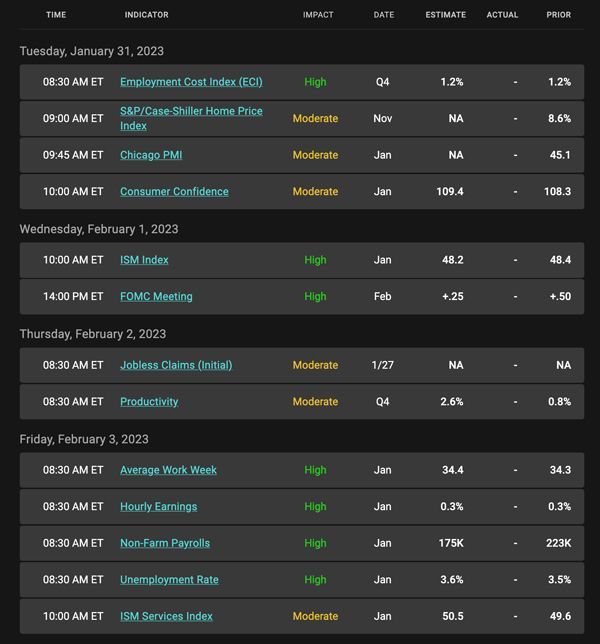Click the TIME column header
600x644 pixels.
(56, 15)
